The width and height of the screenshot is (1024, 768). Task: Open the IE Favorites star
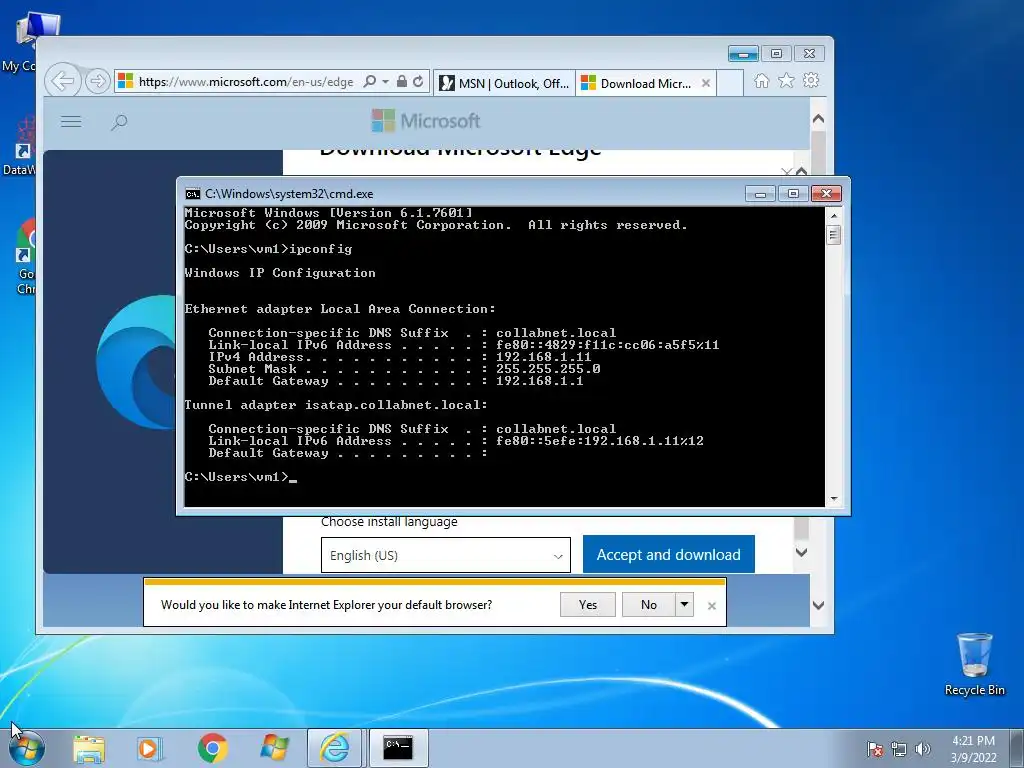pos(786,80)
